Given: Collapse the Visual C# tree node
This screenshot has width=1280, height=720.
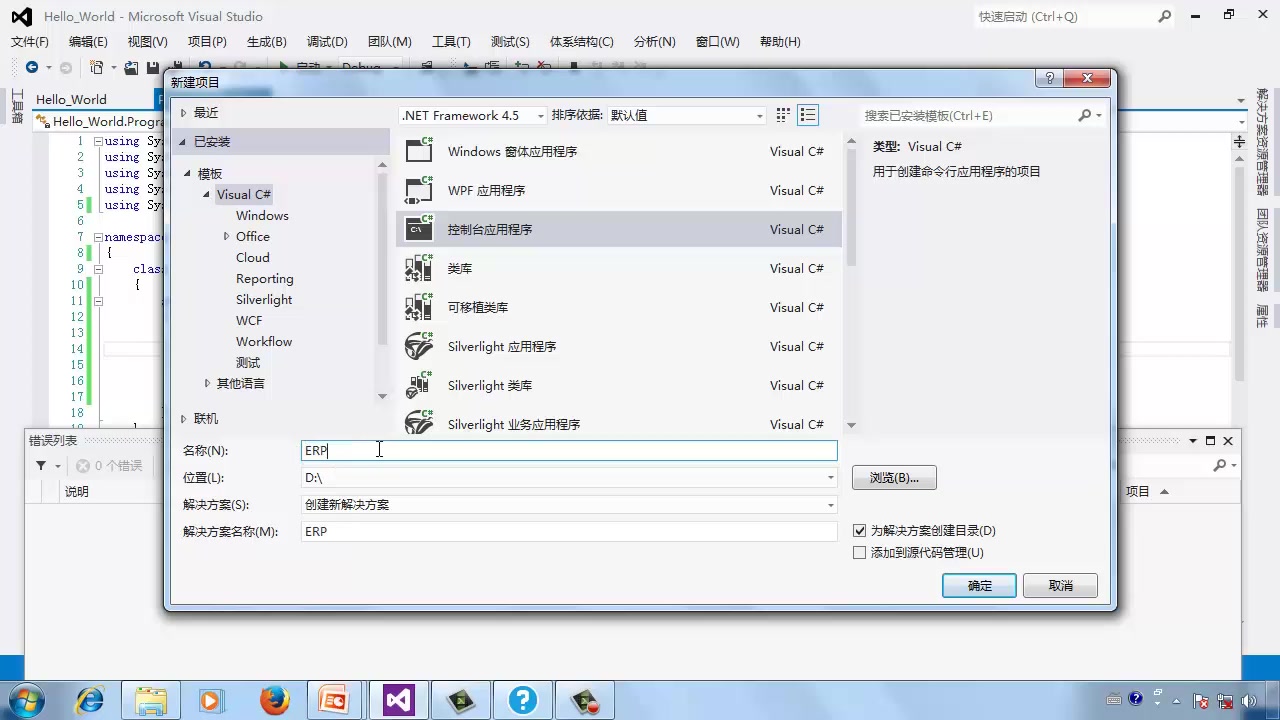Looking at the screenshot, I should coord(207,195).
